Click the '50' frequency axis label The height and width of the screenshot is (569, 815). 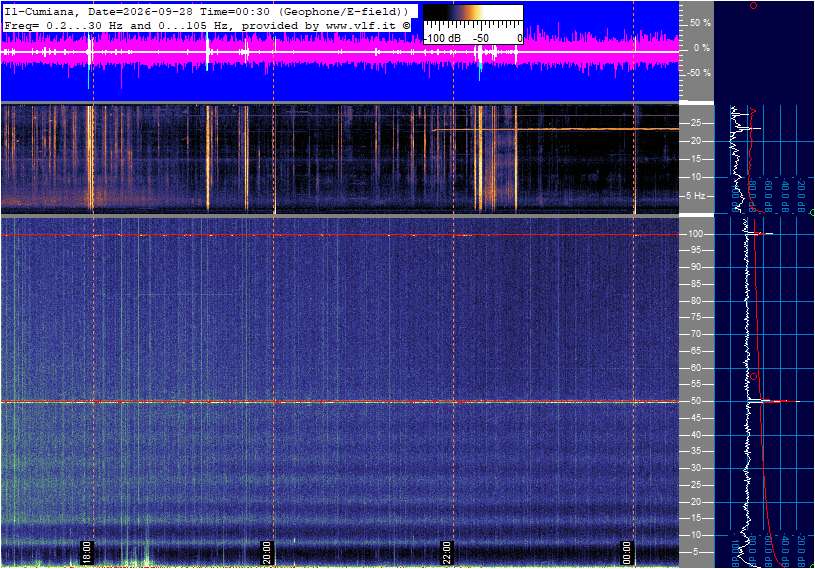click(695, 401)
